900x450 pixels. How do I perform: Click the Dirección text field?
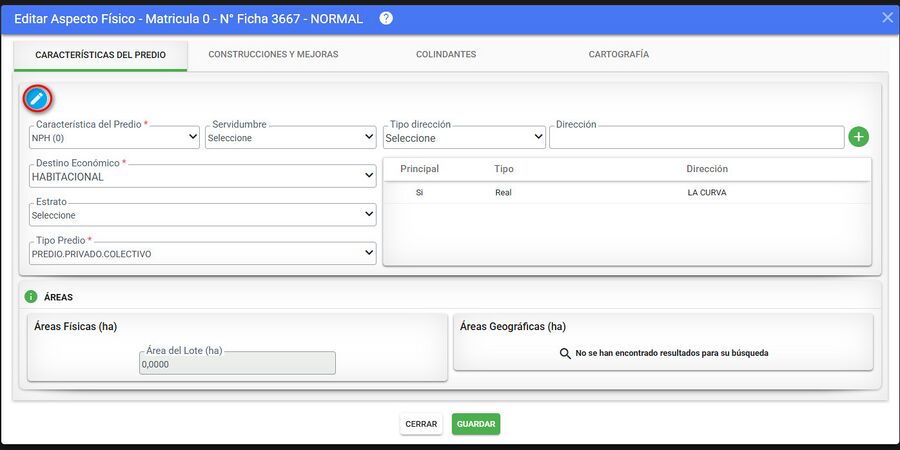pyautogui.click(x=697, y=137)
